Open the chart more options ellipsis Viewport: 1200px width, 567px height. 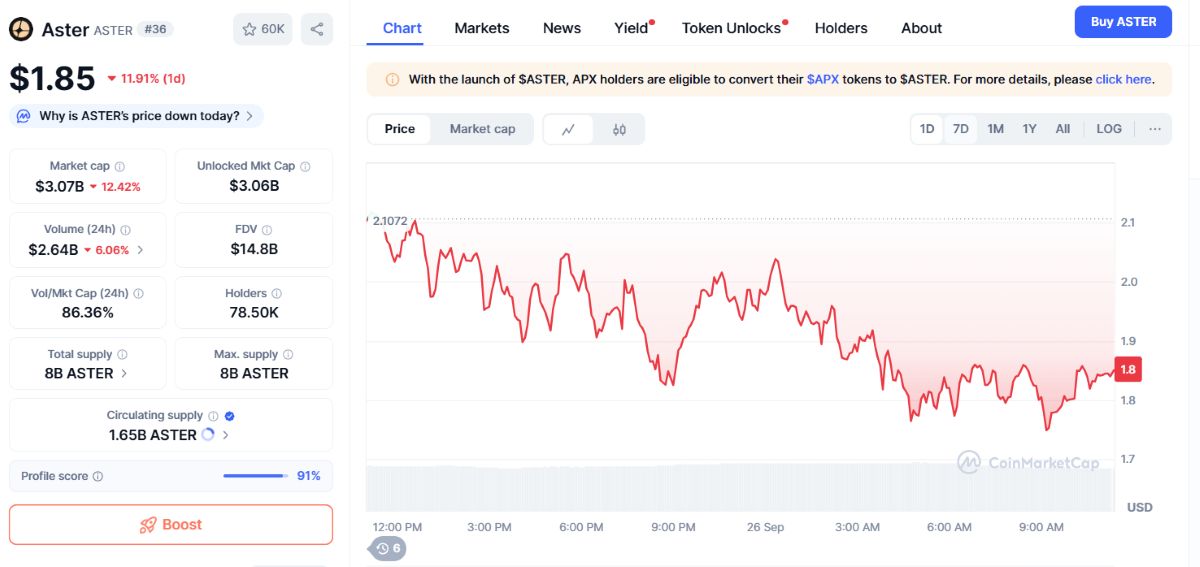pos(1155,129)
